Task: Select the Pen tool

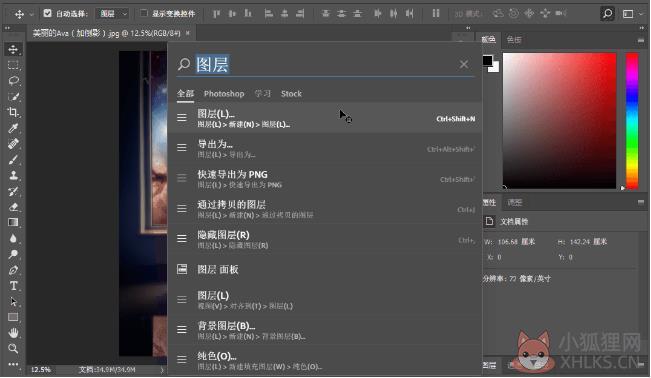Action: click(13, 270)
